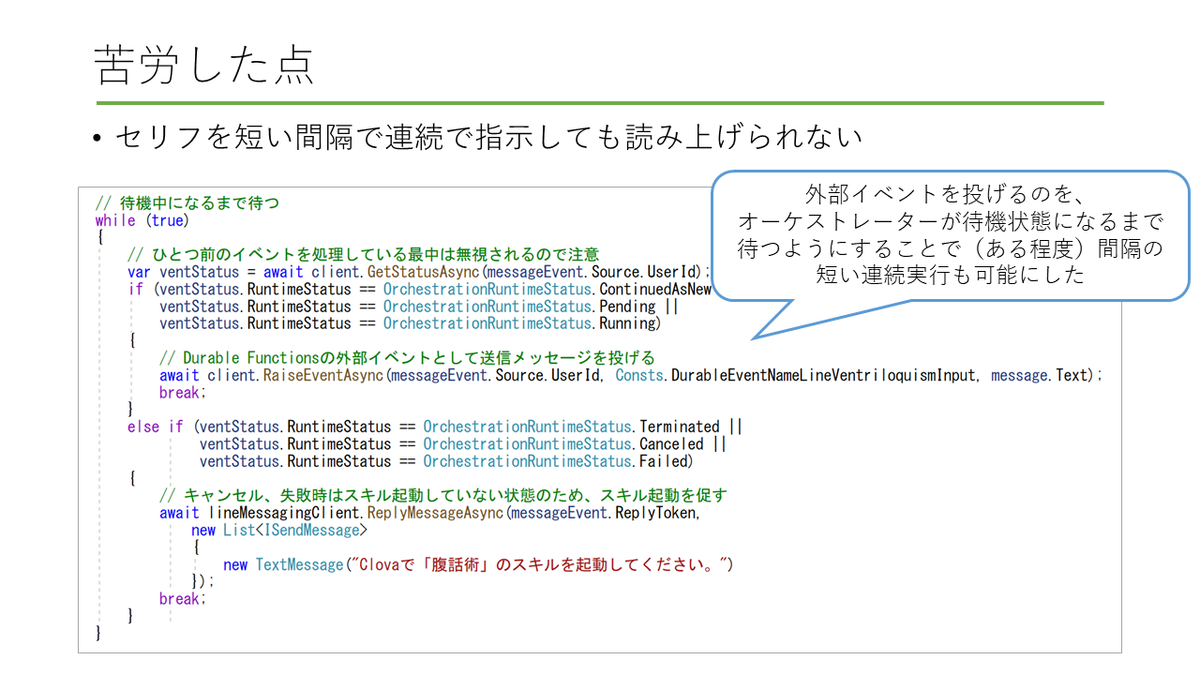Click the line ending with 'OrchestrationRuntimeStatus.Failed)'
This screenshot has width=1200, height=675.
tap(446, 462)
